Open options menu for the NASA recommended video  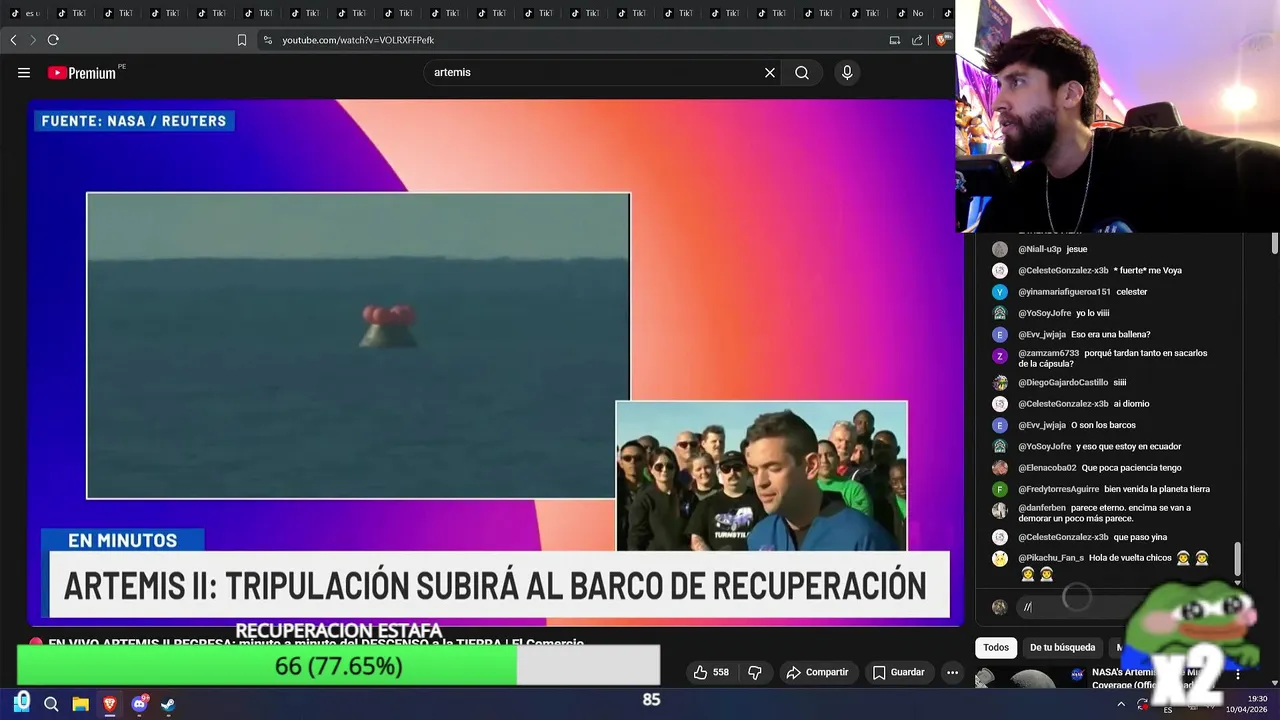click(x=1237, y=675)
